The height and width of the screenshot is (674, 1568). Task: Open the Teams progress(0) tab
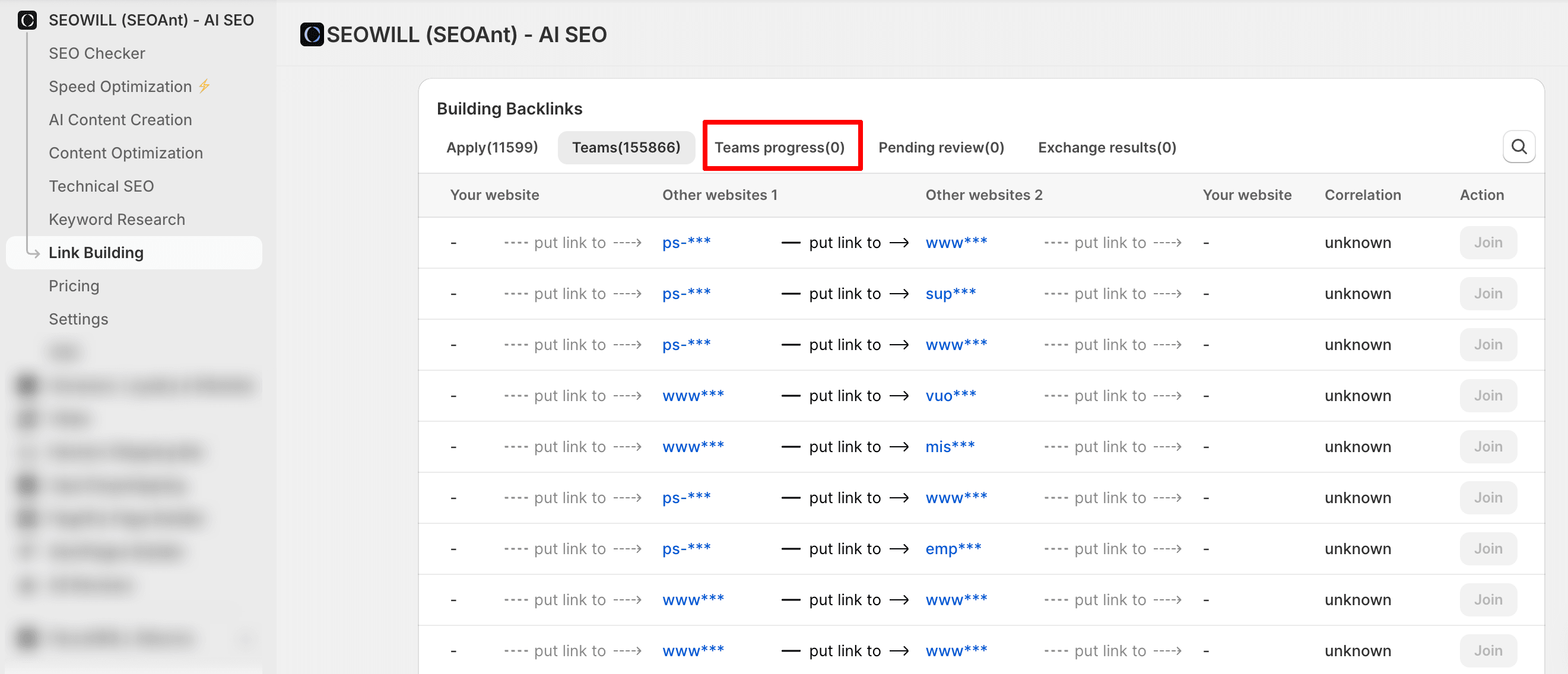779,147
